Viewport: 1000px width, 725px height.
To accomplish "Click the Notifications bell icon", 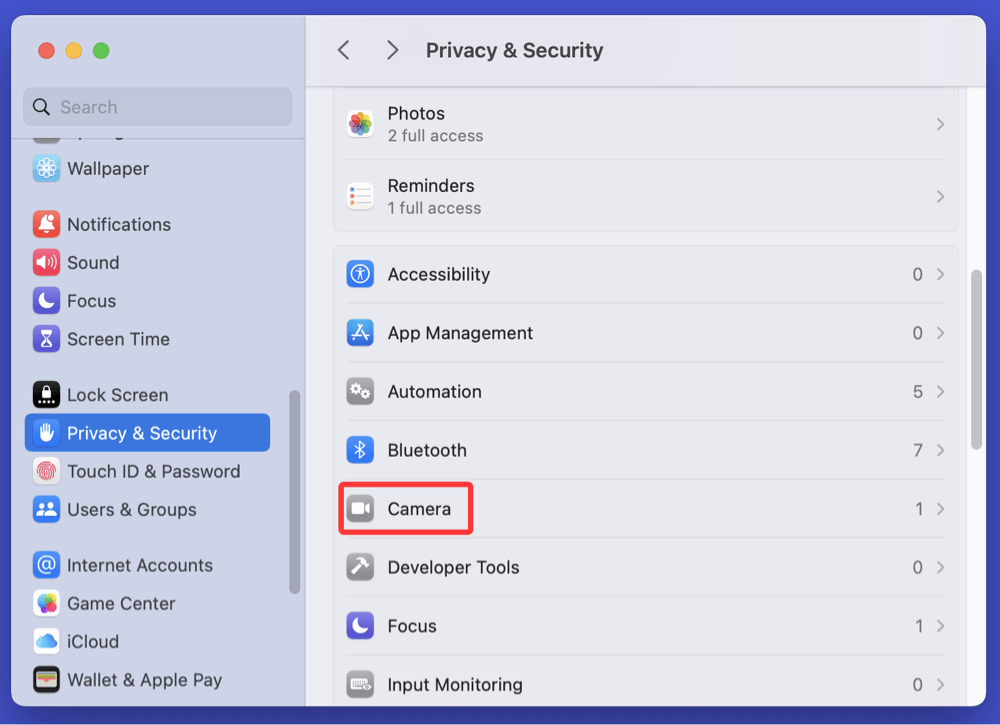I will (x=46, y=224).
